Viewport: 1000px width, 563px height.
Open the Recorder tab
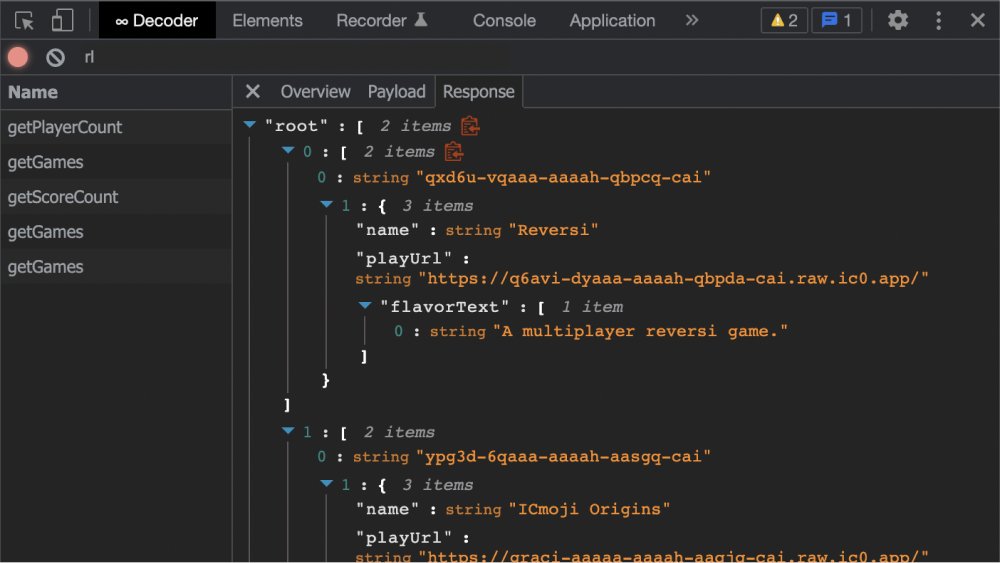tap(382, 20)
